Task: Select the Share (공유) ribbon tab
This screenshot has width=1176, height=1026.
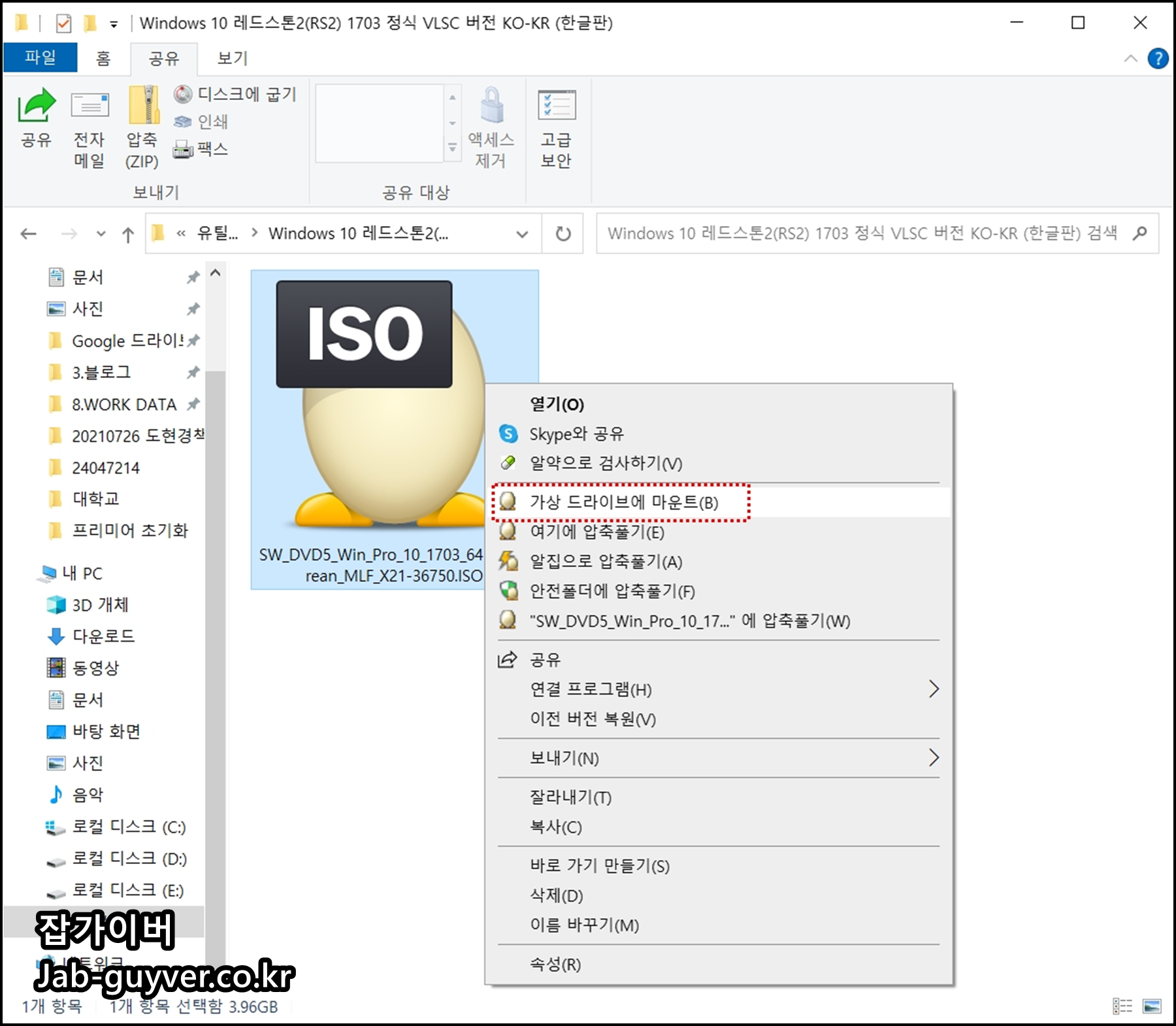Action: 163,58
